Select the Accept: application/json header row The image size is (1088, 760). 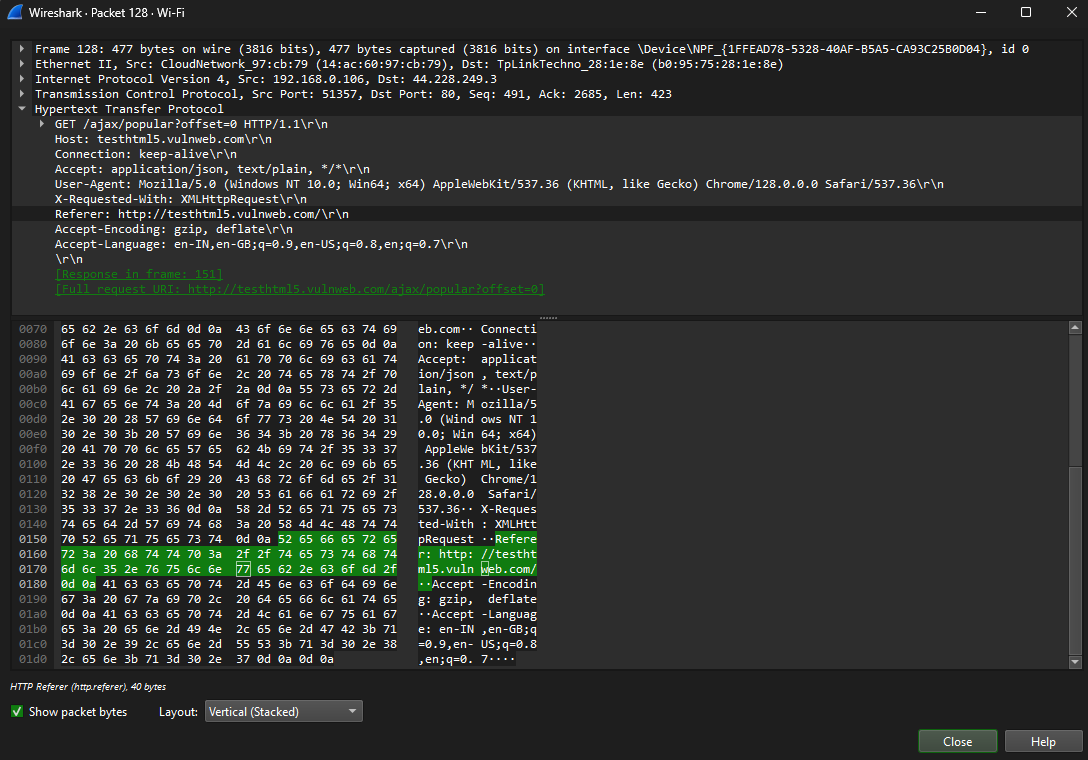(x=212, y=169)
